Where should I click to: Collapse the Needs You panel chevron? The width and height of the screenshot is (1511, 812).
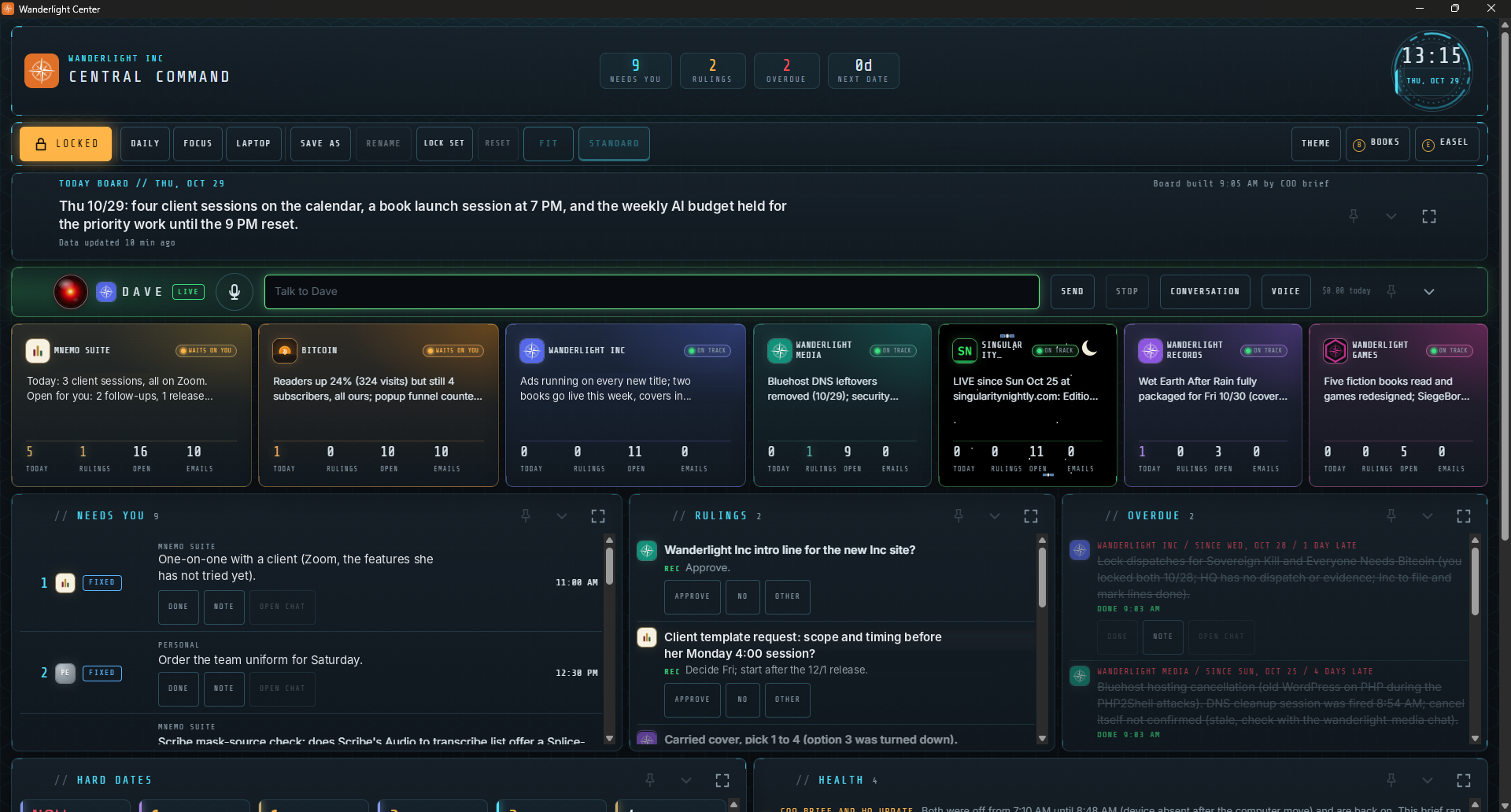[562, 515]
